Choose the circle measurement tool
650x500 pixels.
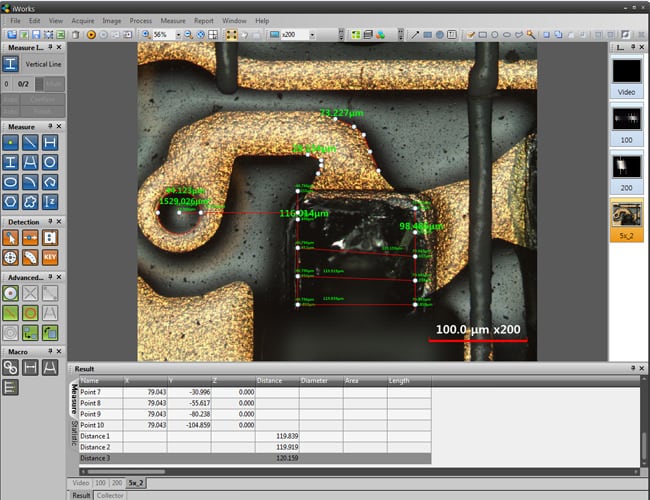49,162
